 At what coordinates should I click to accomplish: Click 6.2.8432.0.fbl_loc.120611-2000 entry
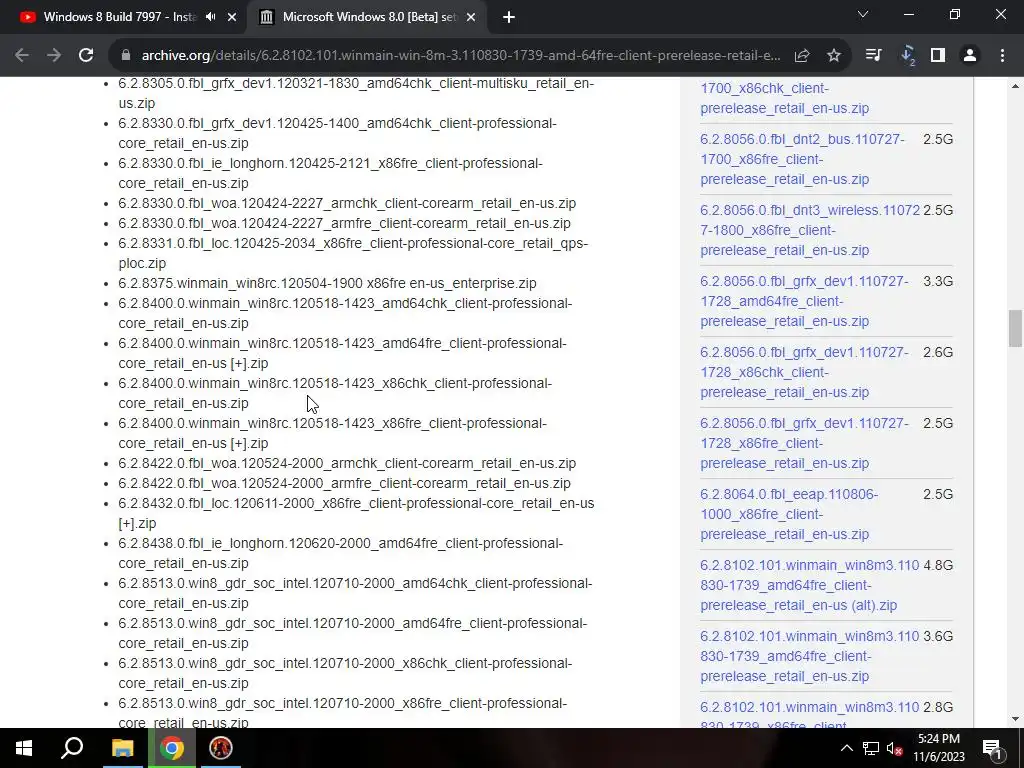click(356, 513)
